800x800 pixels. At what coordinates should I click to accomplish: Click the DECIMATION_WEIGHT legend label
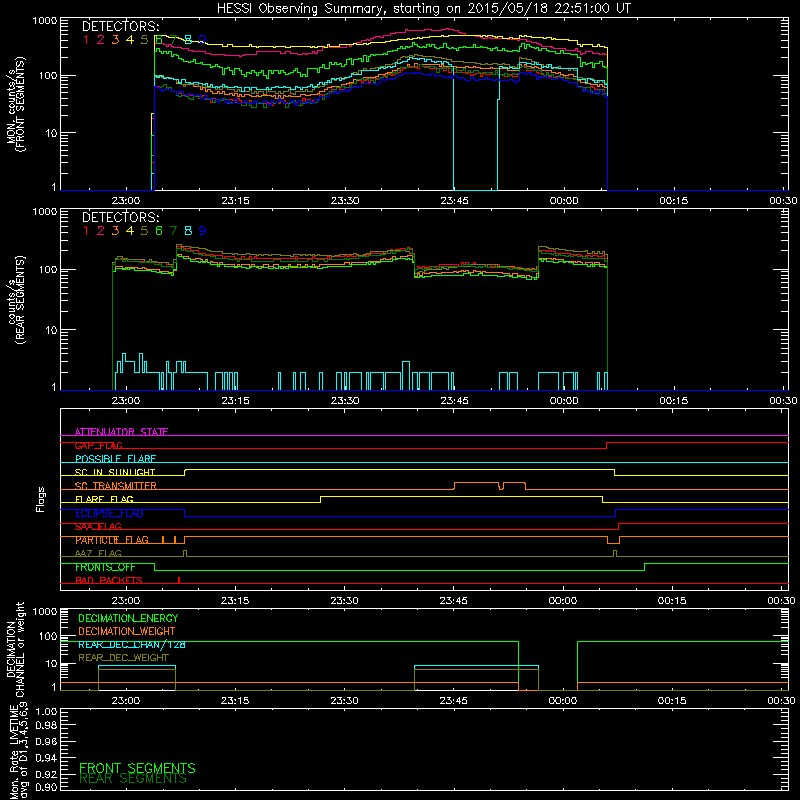click(127, 632)
